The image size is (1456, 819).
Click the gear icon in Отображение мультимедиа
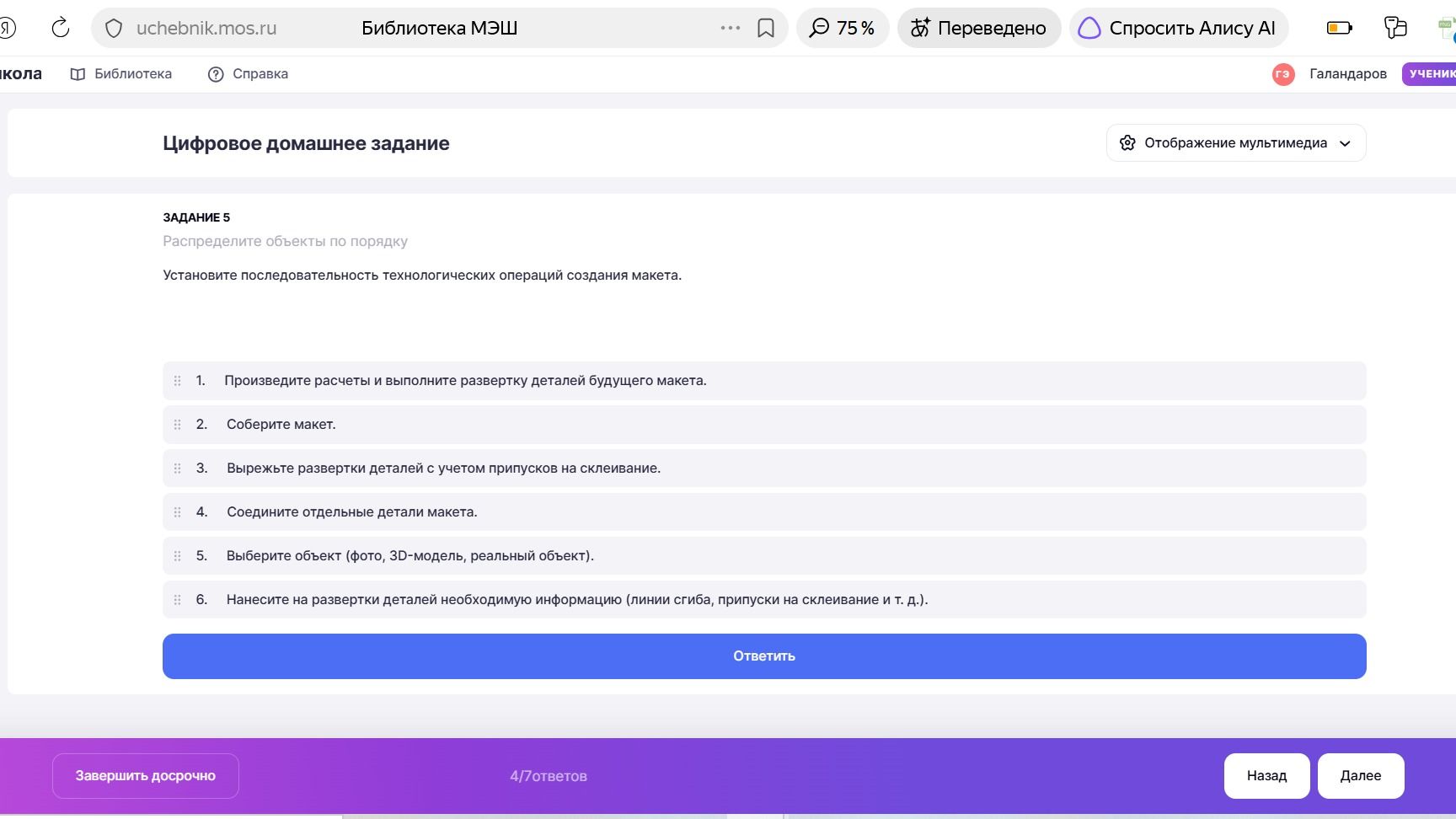(x=1127, y=143)
